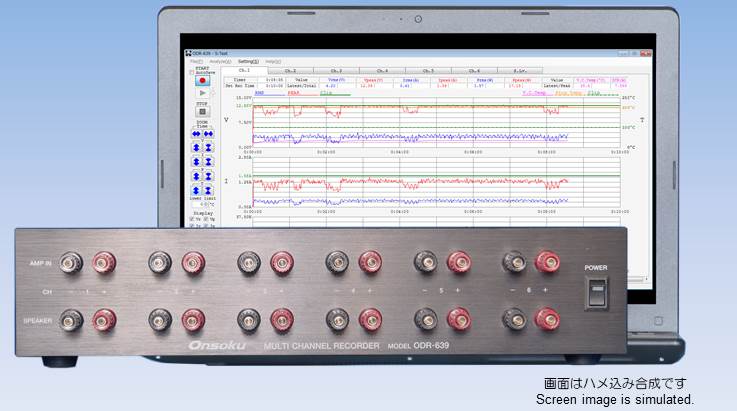
Task: Open the File menu
Action: click(x=196, y=62)
